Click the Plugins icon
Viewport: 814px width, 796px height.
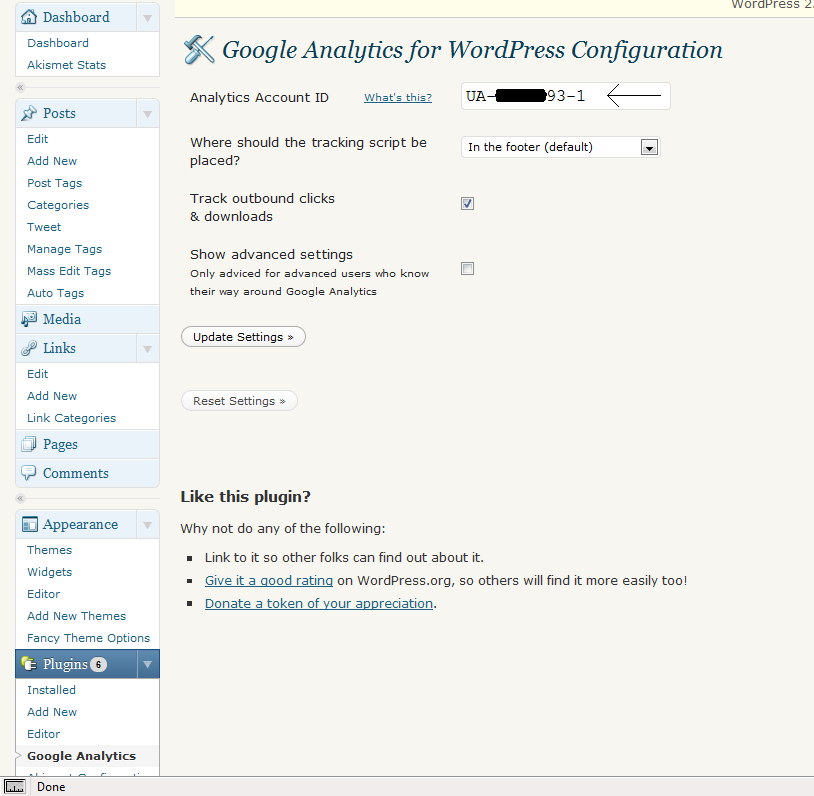coord(29,664)
